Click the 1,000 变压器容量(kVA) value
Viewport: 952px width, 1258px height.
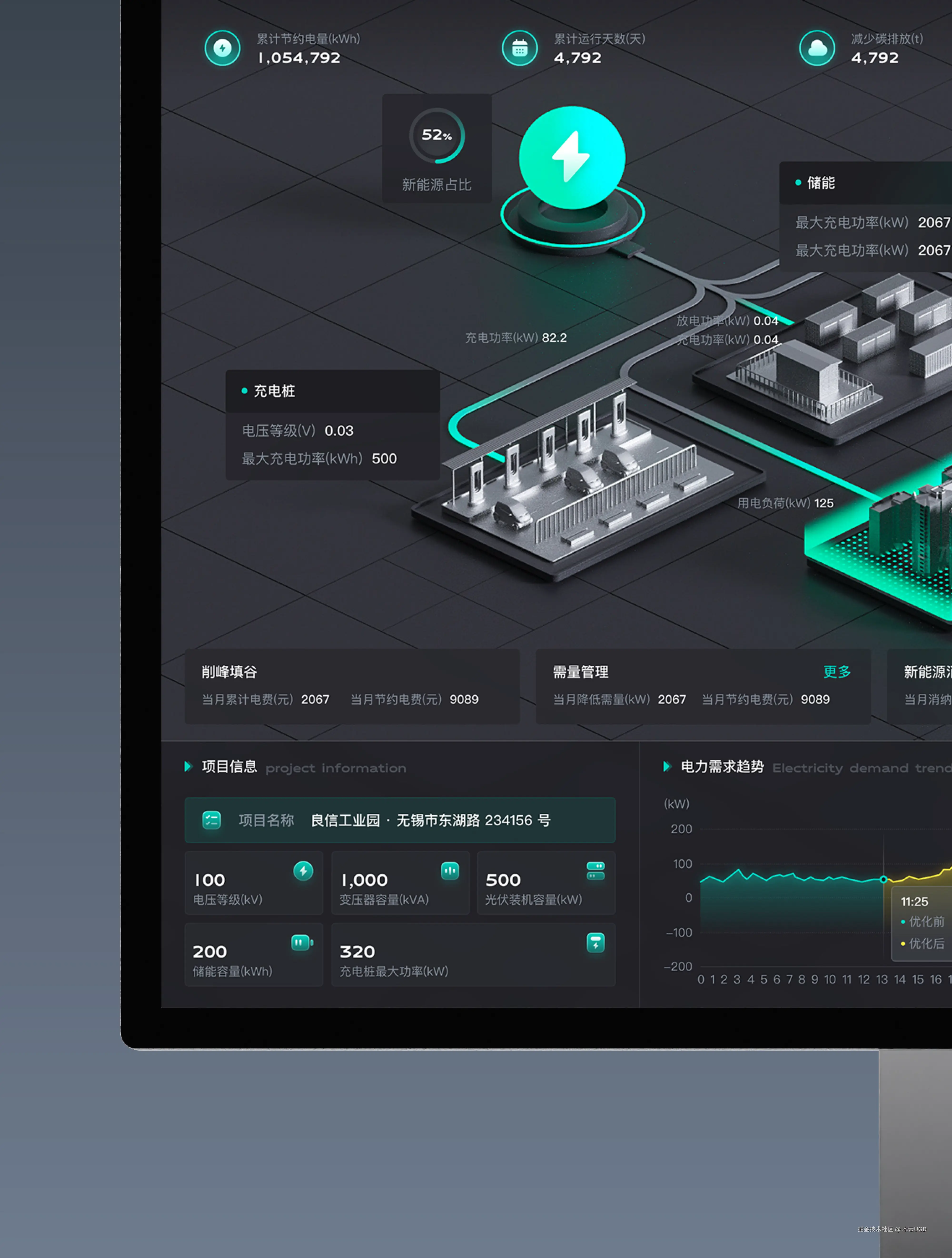pyautogui.click(x=364, y=880)
